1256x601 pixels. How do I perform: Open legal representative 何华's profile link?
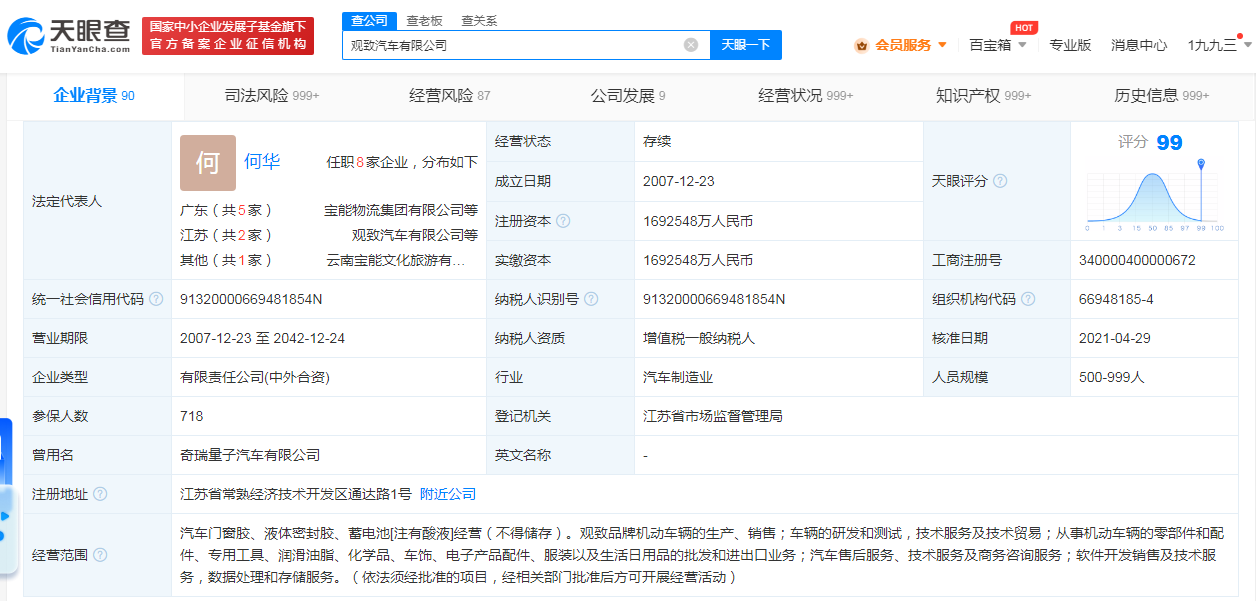(x=260, y=161)
